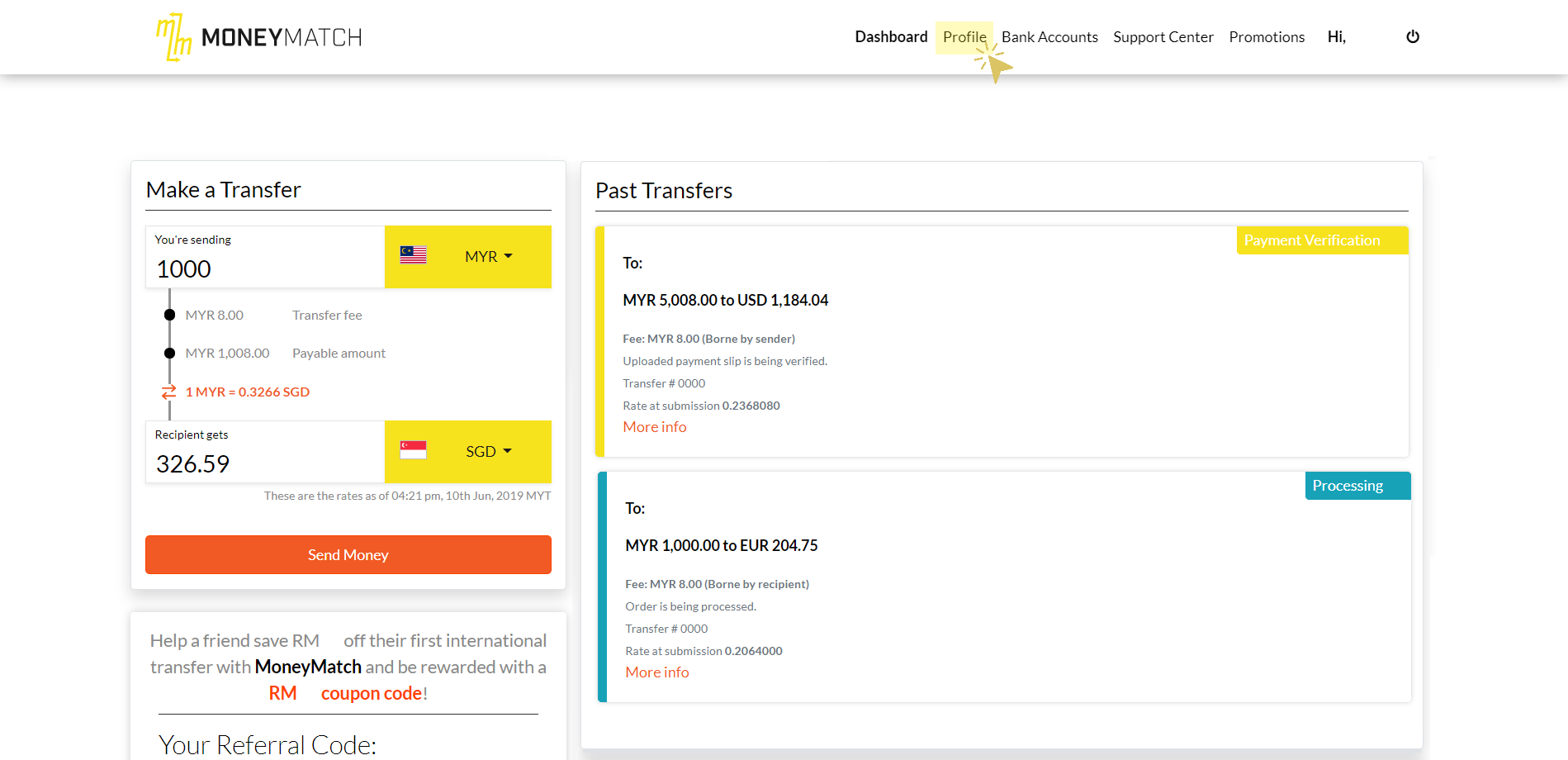Click the Malaysian flag icon
The height and width of the screenshot is (760, 1568).
pyautogui.click(x=413, y=255)
